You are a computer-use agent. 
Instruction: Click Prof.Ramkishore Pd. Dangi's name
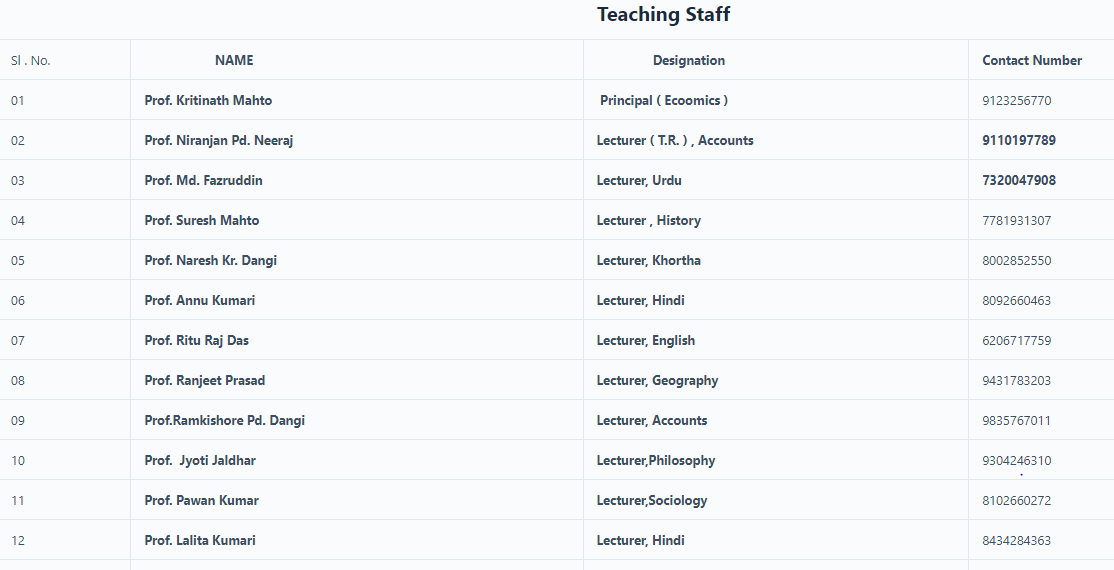225,420
